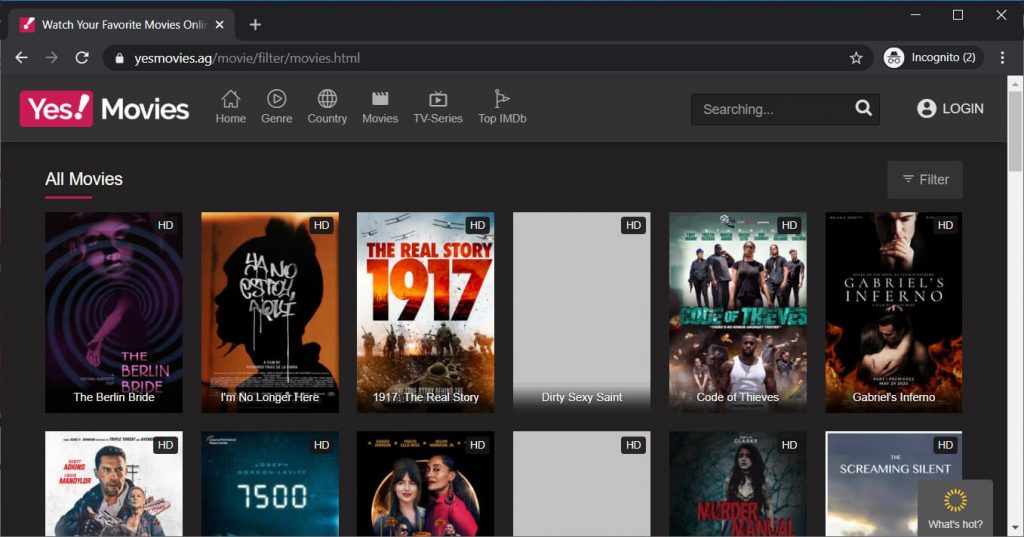Open the Code of Thieves poster
Screen dimensions: 1024x537
[x=737, y=312]
